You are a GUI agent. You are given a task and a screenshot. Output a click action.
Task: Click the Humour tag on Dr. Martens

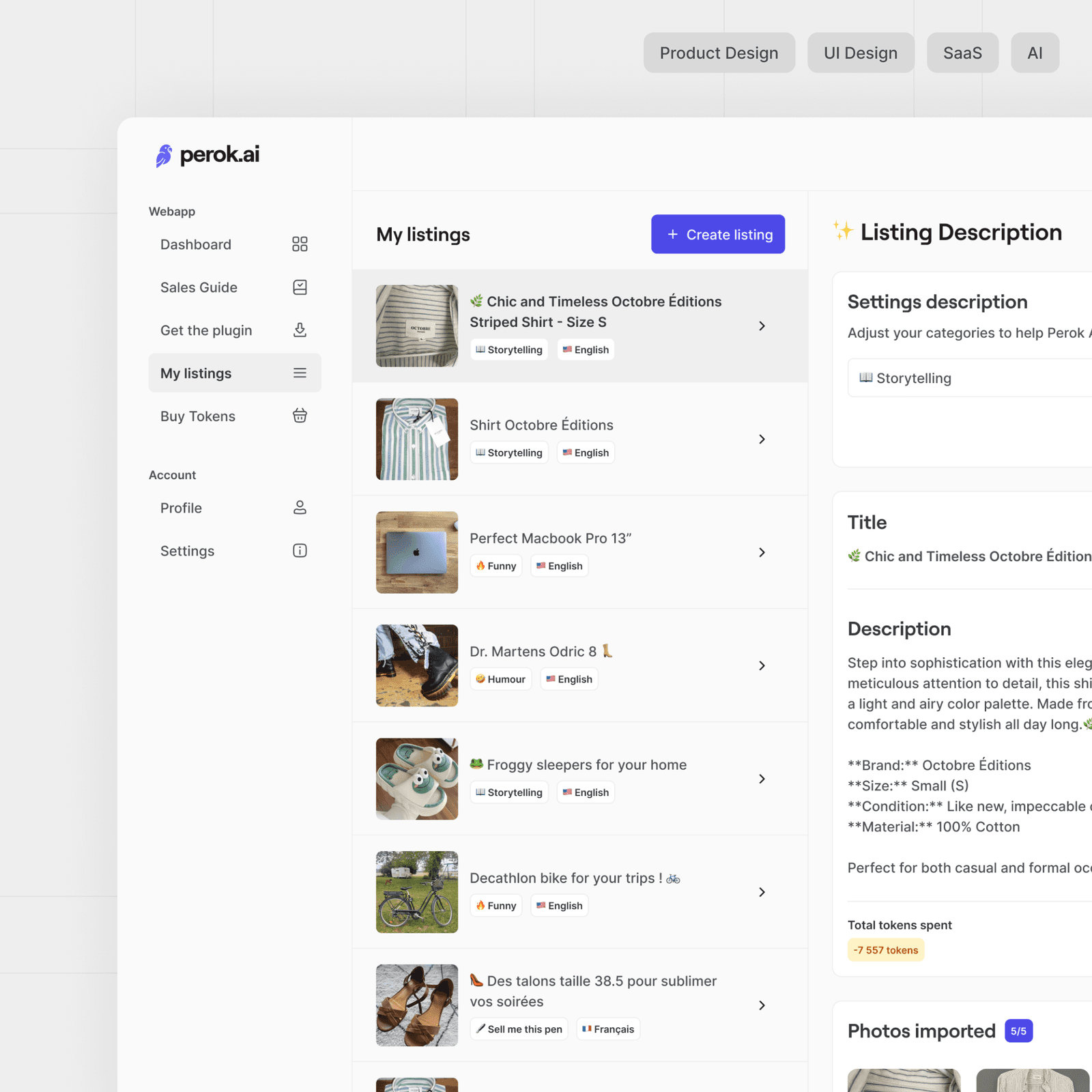point(501,679)
